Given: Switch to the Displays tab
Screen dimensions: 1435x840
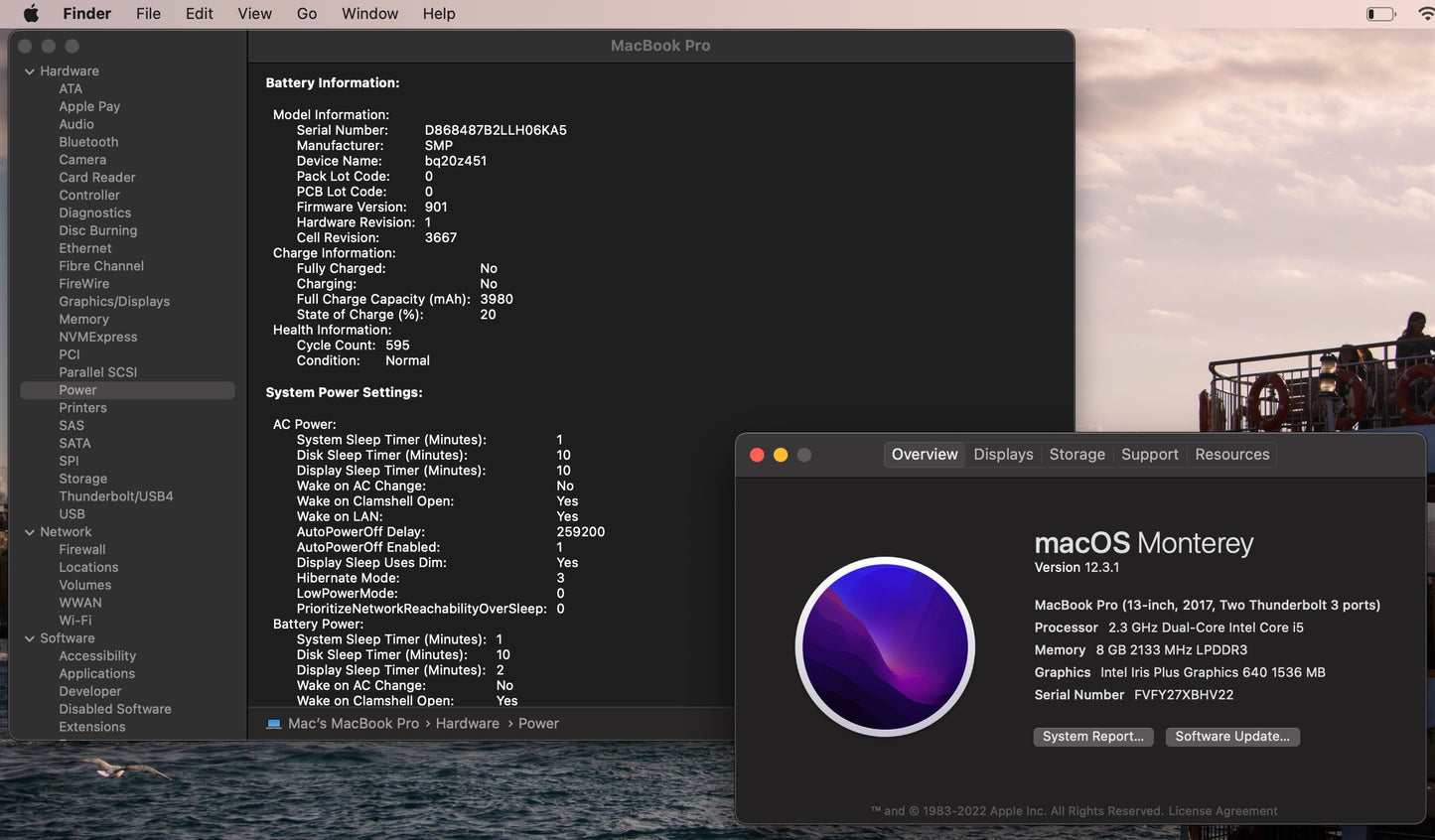Looking at the screenshot, I should click(x=1003, y=455).
